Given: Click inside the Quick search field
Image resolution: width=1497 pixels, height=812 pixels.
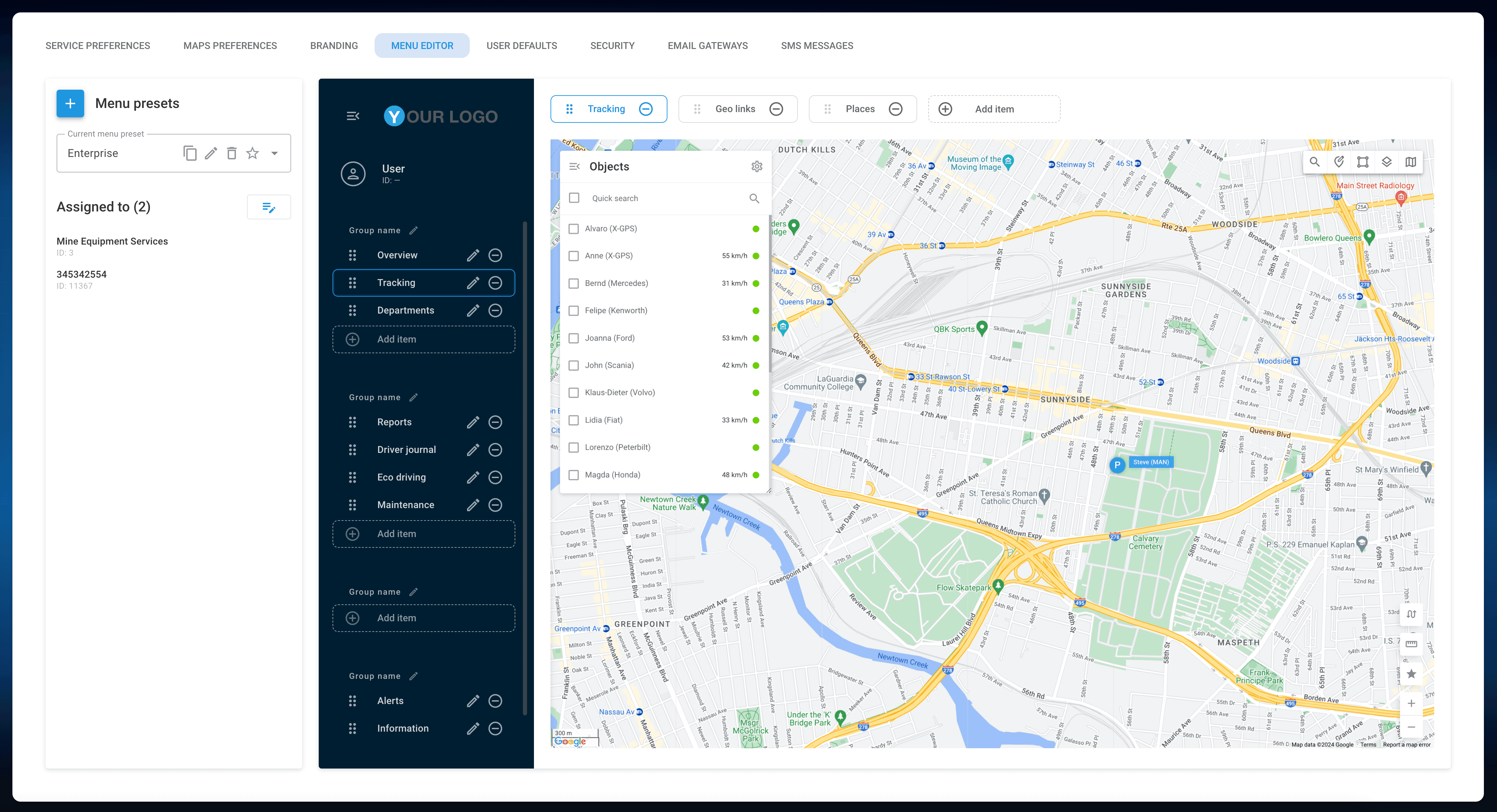Looking at the screenshot, I should [x=651, y=198].
